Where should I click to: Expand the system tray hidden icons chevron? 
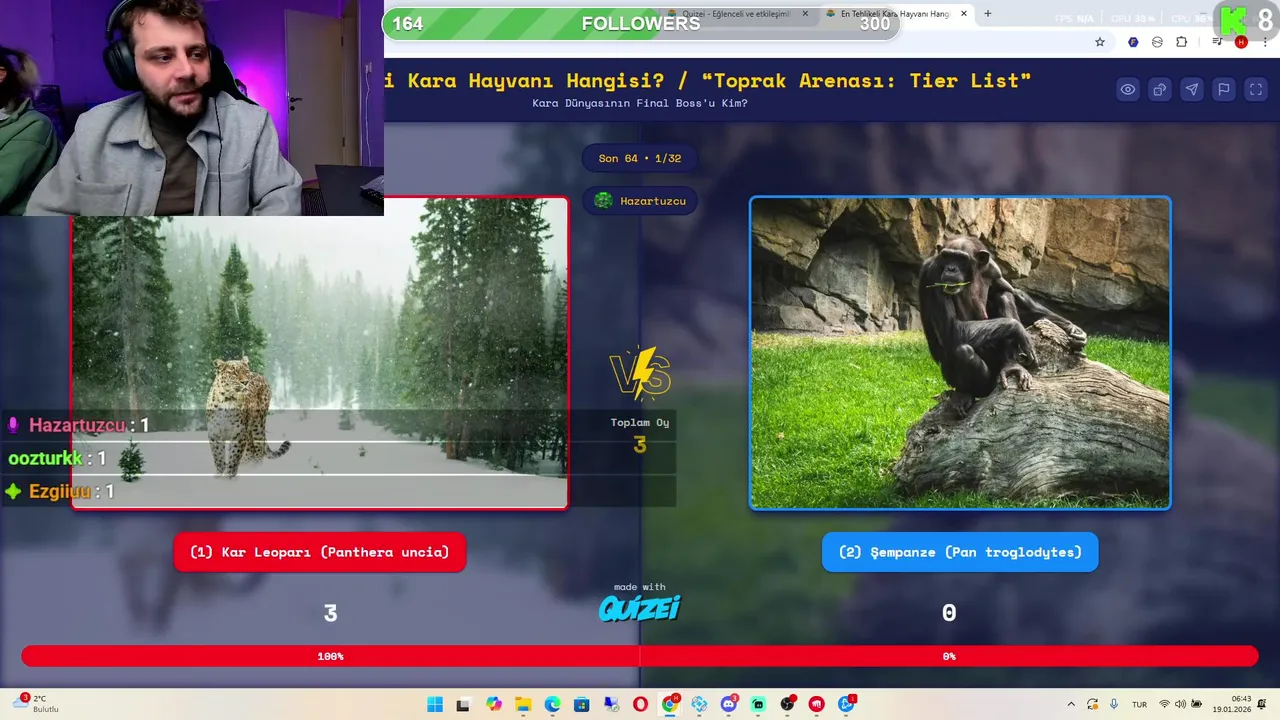tap(1071, 704)
